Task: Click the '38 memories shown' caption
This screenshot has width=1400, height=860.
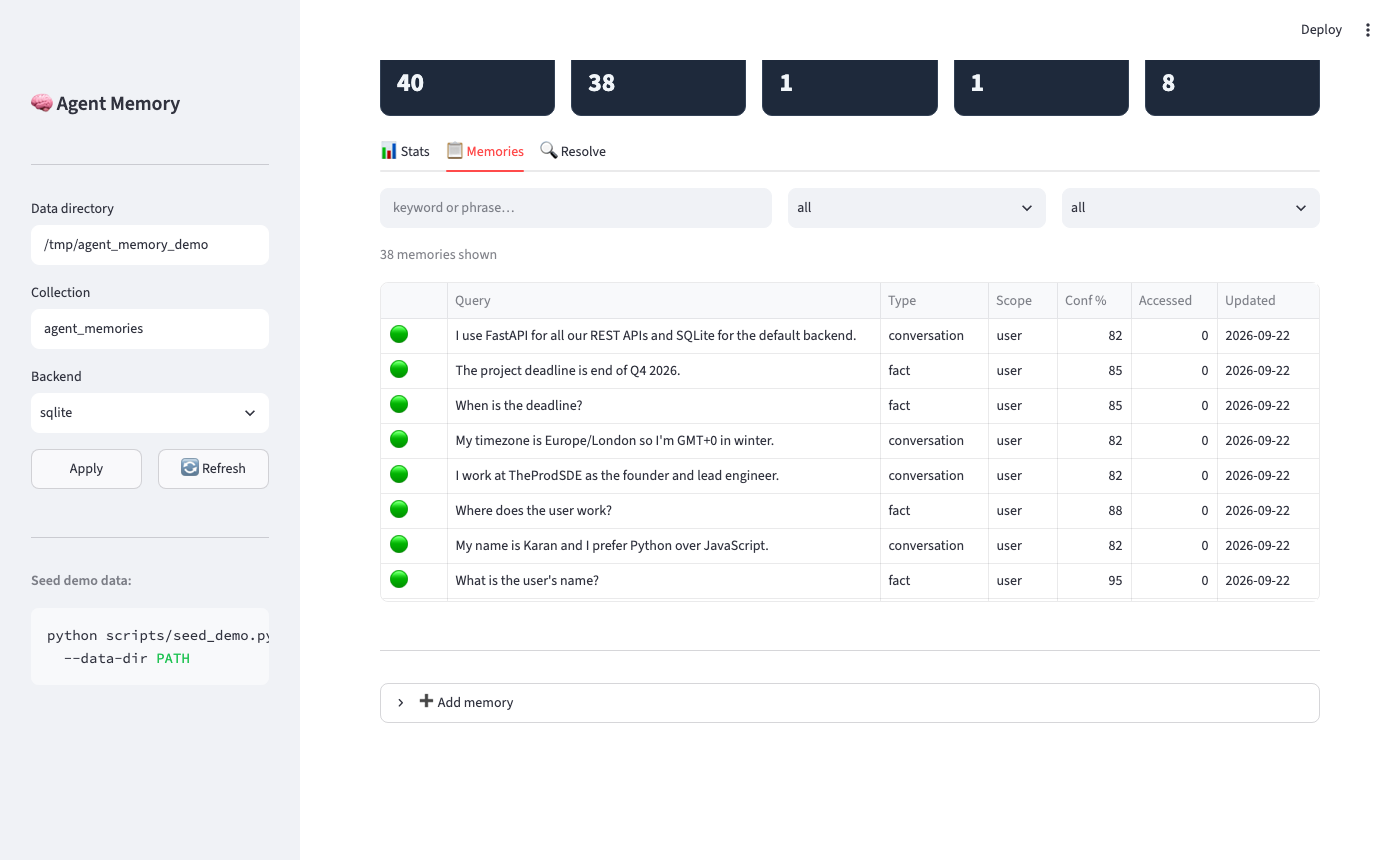Action: (438, 254)
